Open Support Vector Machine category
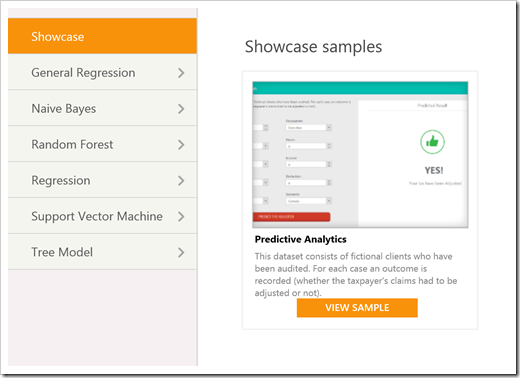520x378 pixels. 102,216
